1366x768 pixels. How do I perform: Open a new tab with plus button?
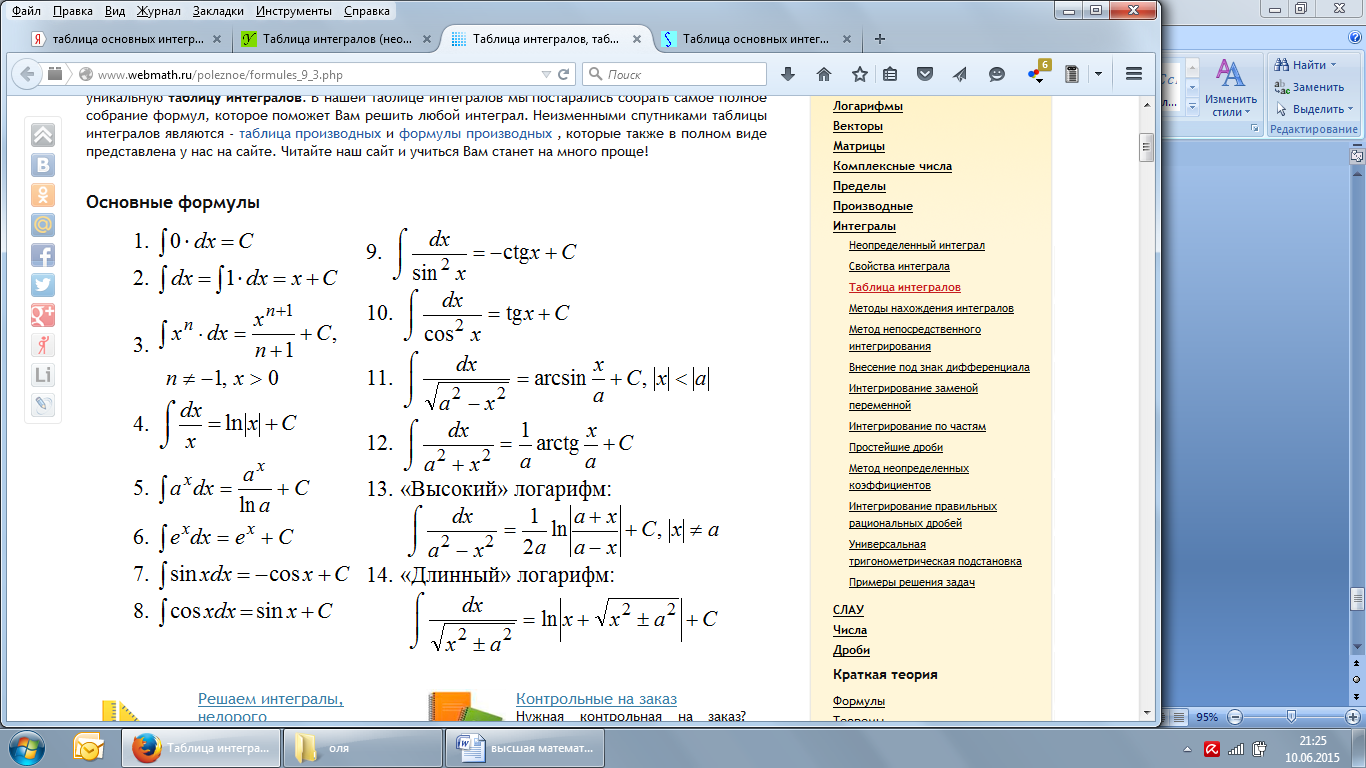click(x=880, y=40)
